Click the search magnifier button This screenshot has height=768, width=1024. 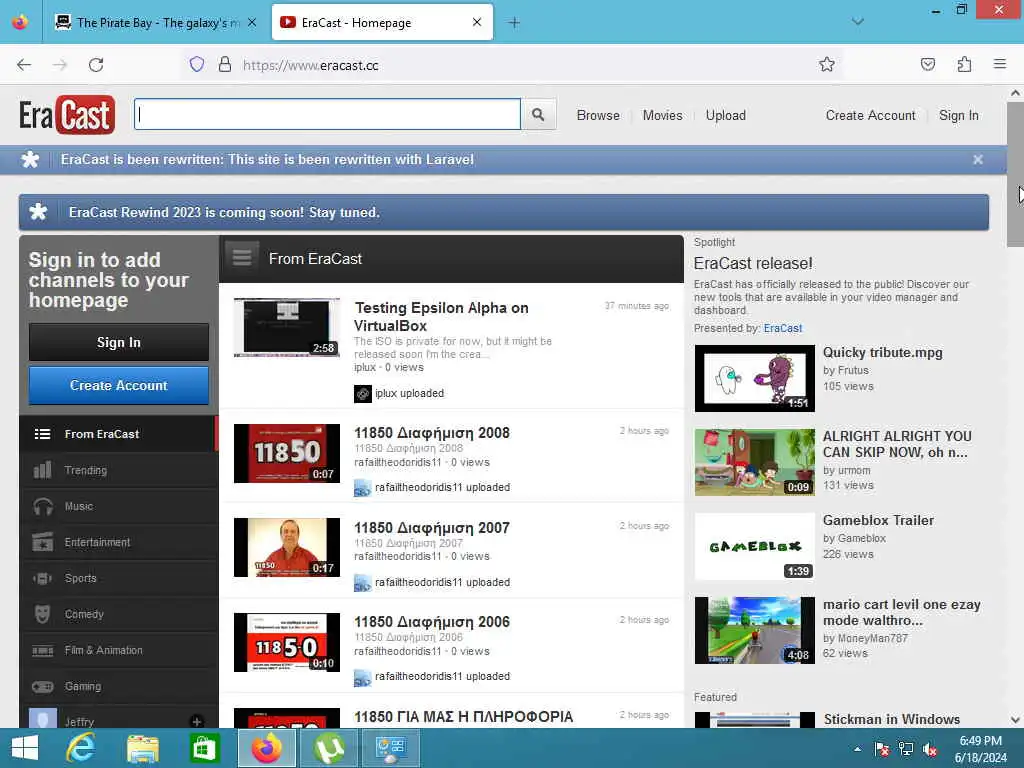point(538,115)
